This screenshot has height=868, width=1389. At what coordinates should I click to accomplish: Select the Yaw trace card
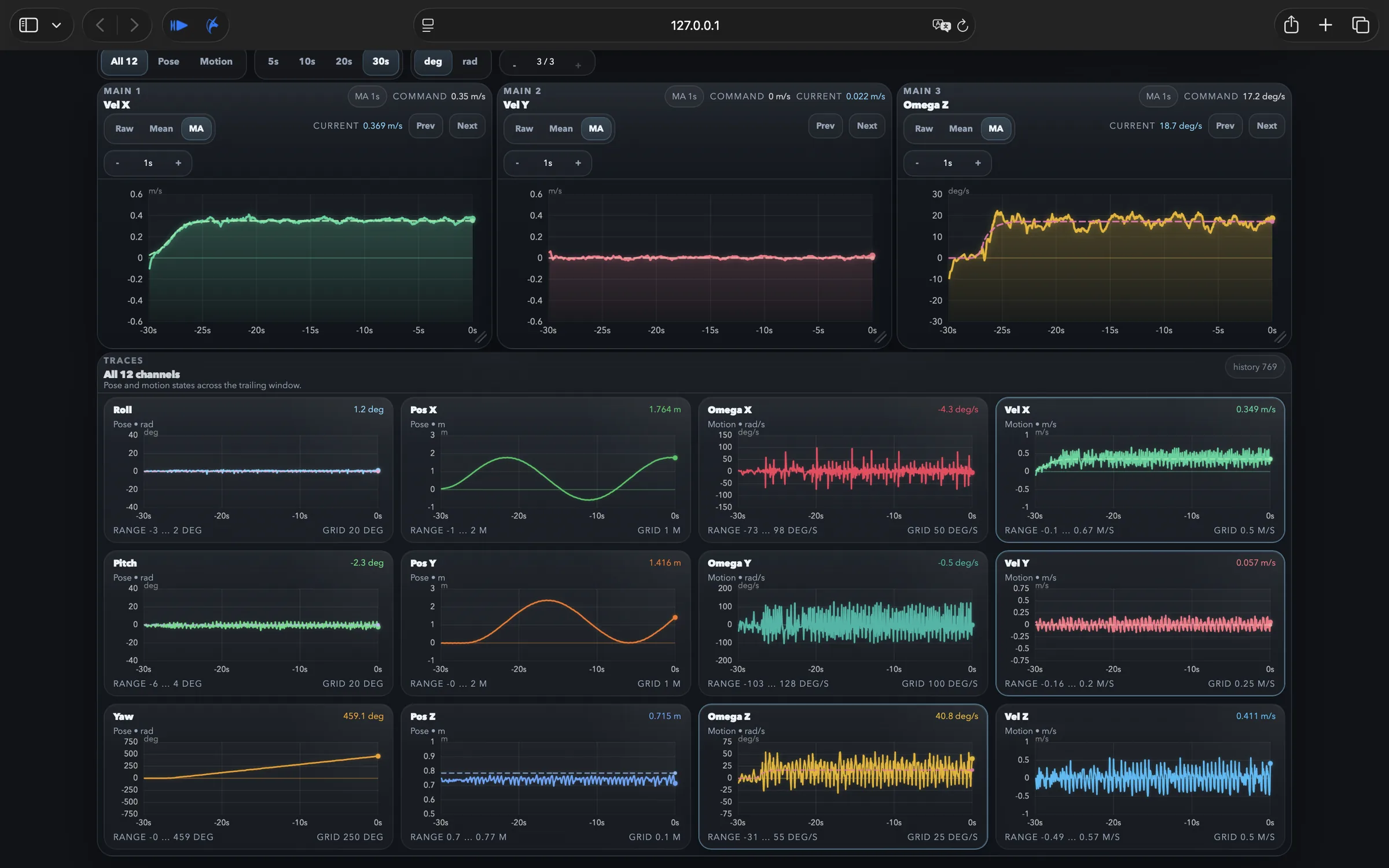click(248, 776)
